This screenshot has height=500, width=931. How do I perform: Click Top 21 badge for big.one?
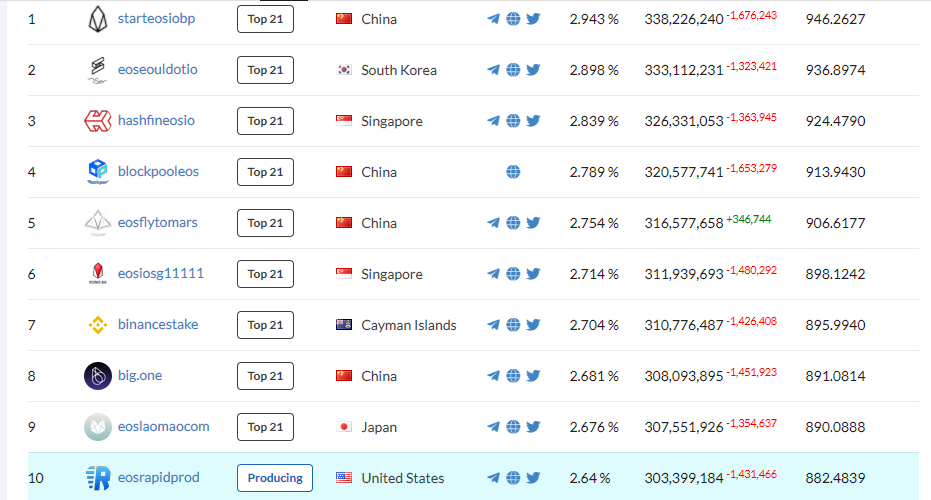tap(265, 376)
